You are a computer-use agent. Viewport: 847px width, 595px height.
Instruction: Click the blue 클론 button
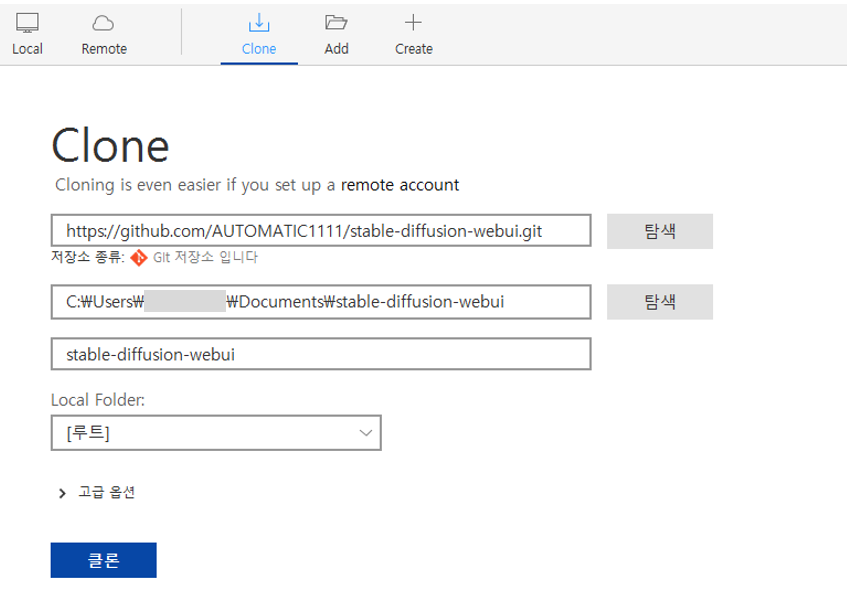(104, 560)
